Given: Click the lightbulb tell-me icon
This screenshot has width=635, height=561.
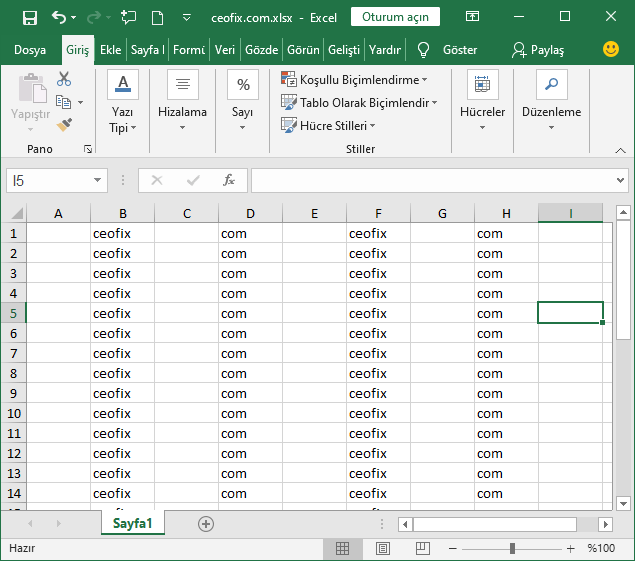Looking at the screenshot, I should (423, 50).
